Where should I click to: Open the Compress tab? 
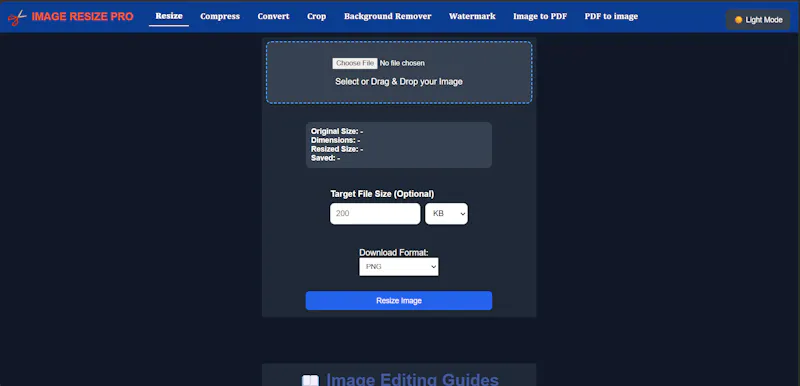tap(220, 16)
